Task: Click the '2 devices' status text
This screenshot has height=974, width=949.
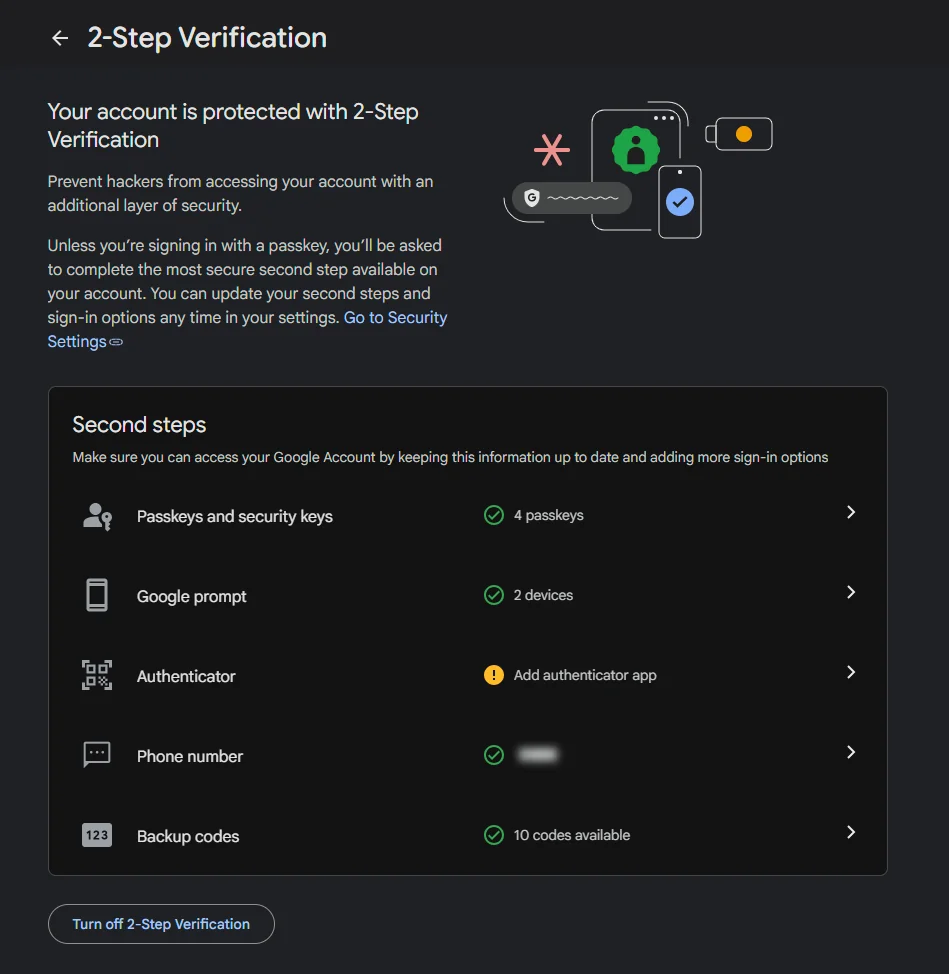Action: [x=543, y=595]
